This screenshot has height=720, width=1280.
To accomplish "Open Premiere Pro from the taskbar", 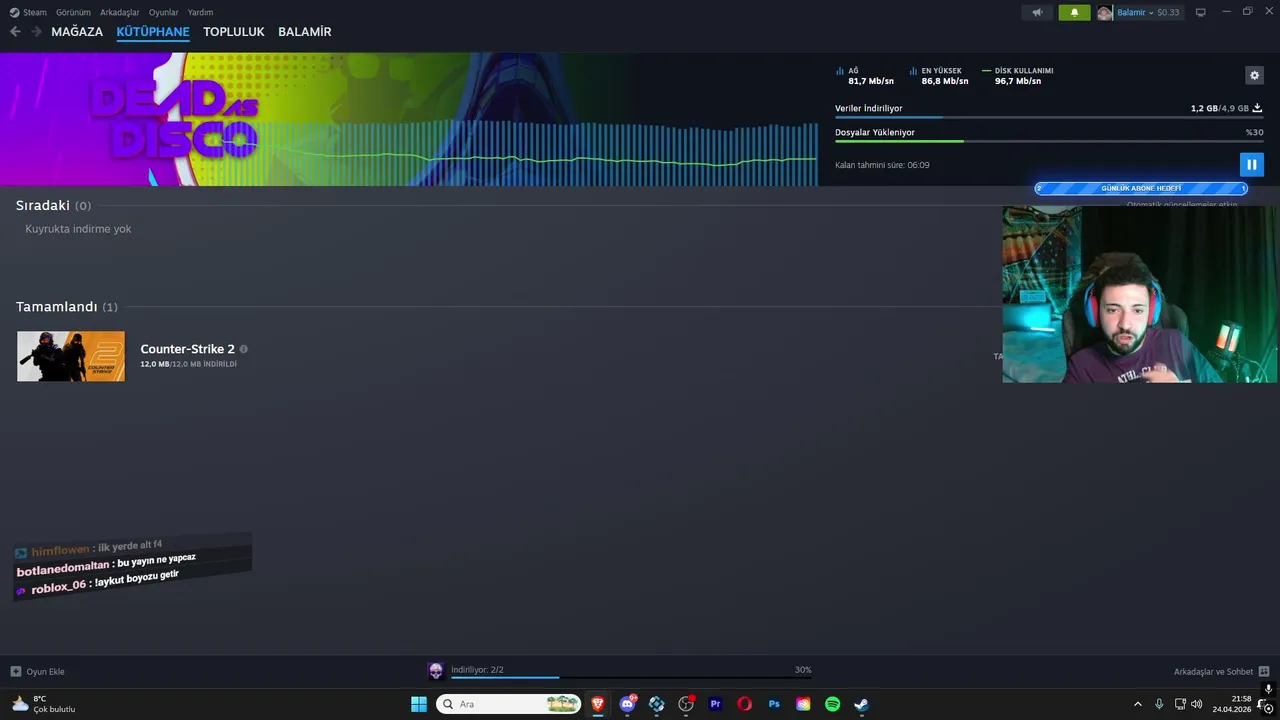I will pyautogui.click(x=715, y=704).
